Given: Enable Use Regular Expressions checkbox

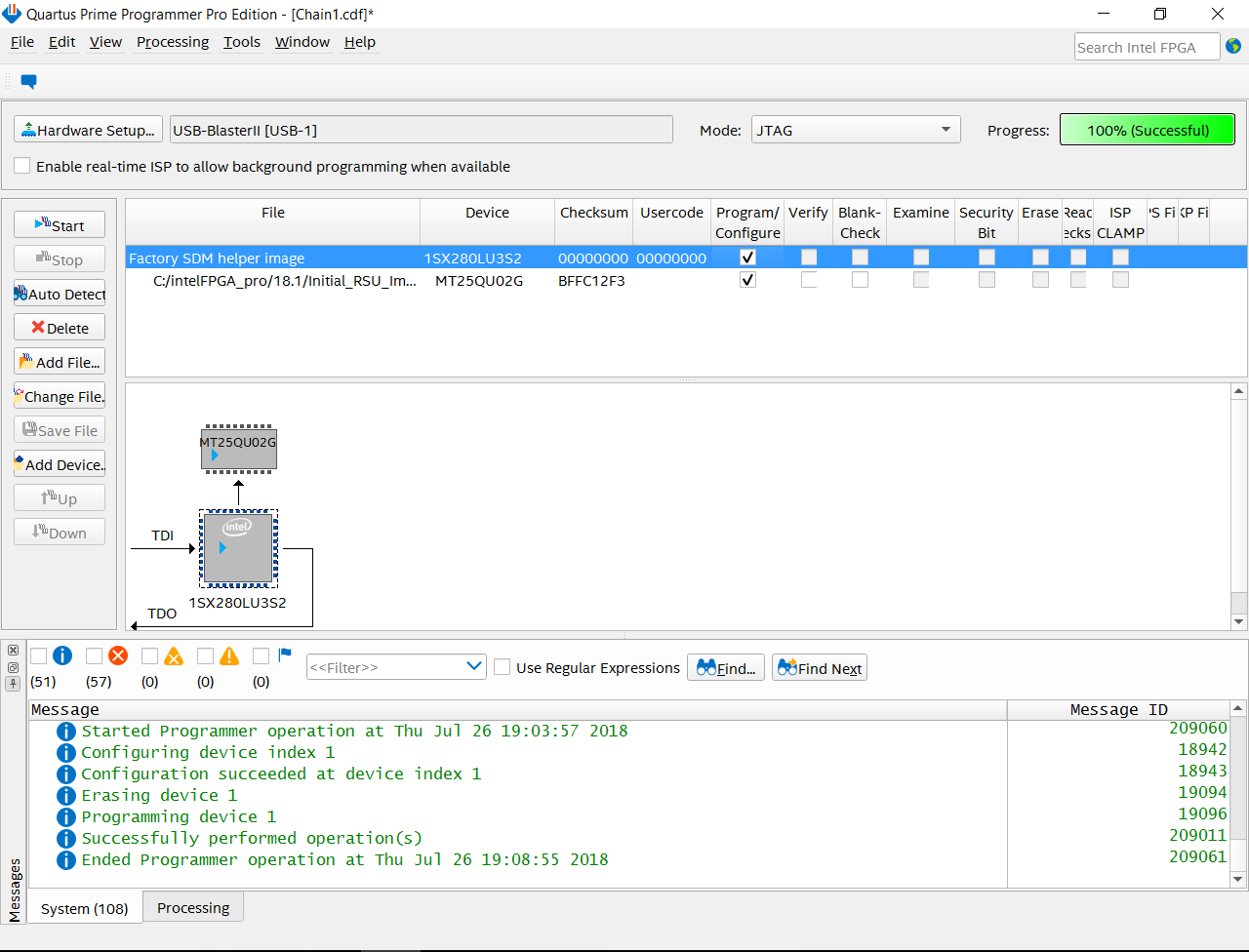Looking at the screenshot, I should 503,667.
